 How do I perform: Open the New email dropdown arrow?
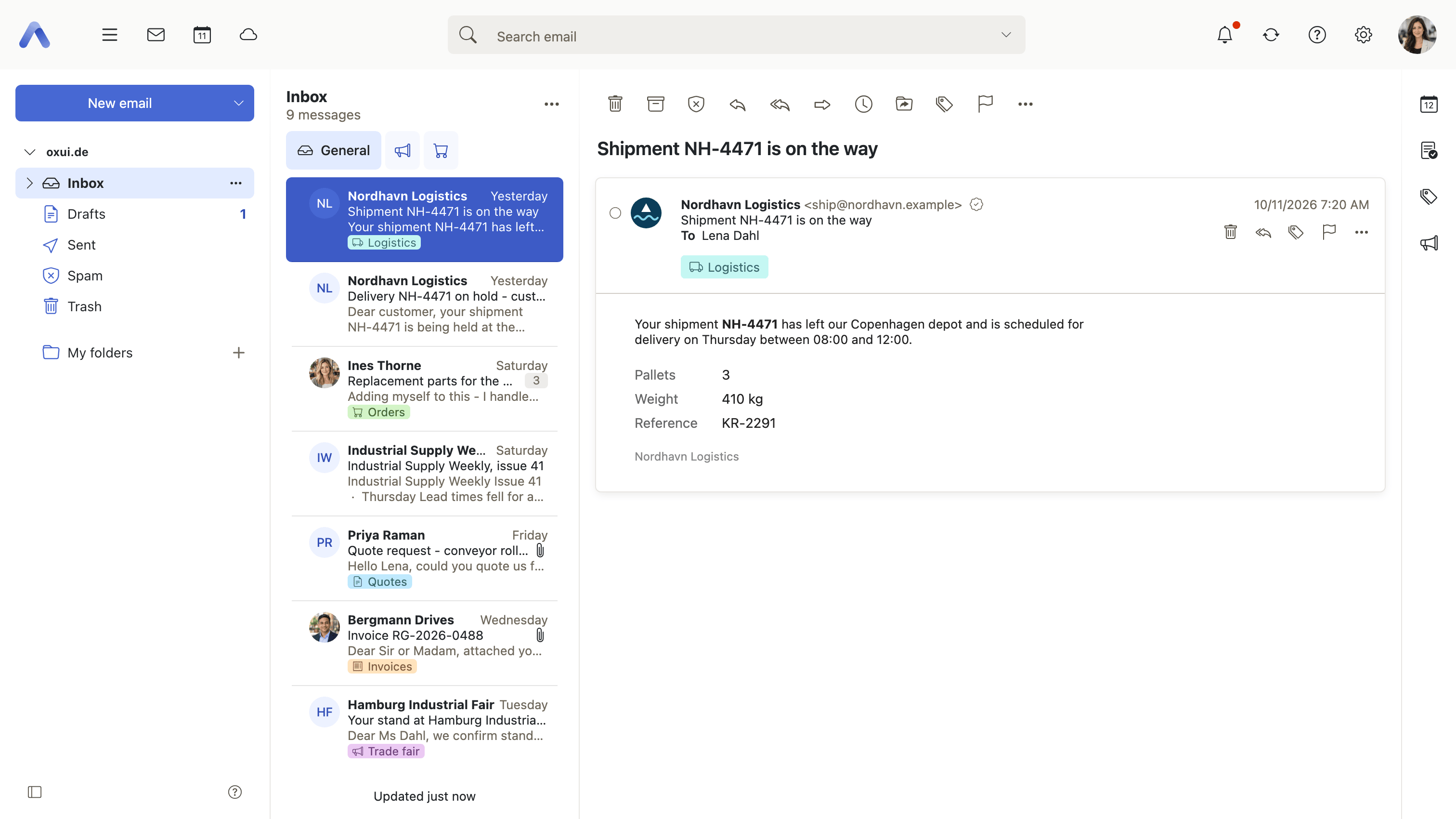click(238, 104)
